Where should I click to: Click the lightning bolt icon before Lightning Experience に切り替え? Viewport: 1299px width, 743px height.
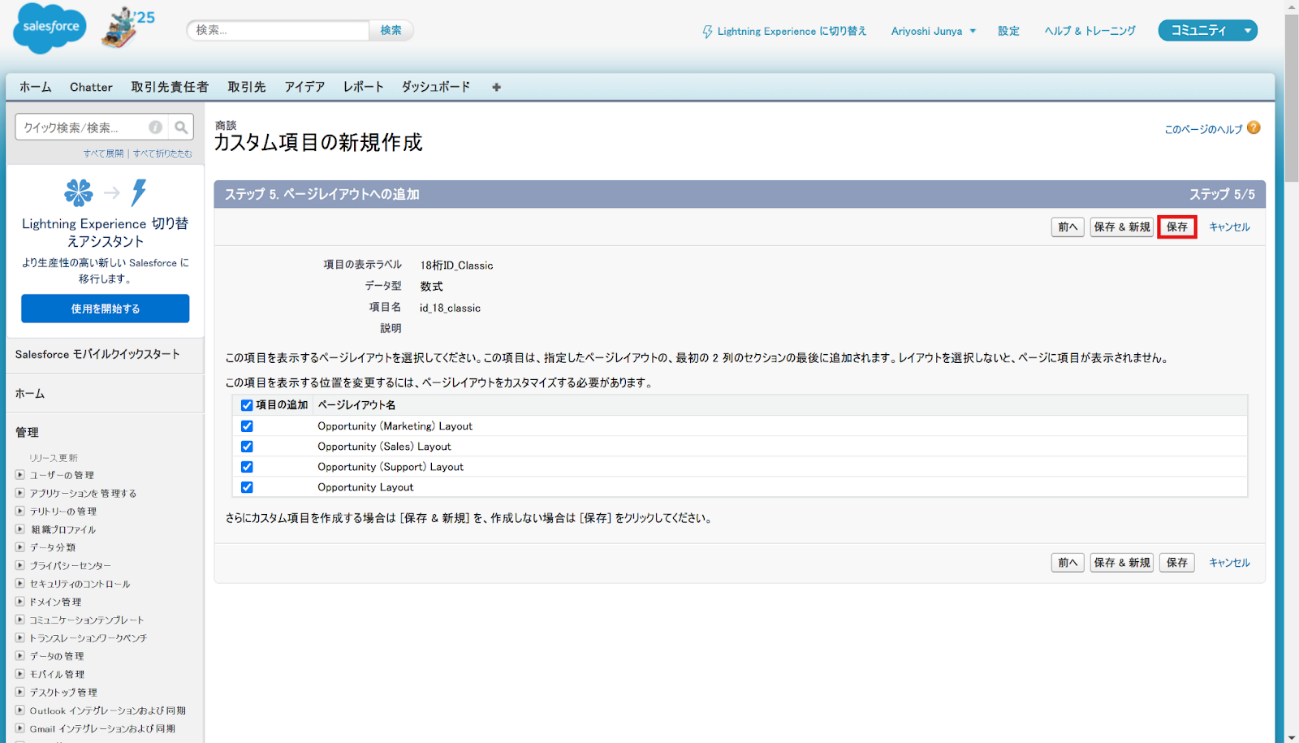tap(707, 31)
